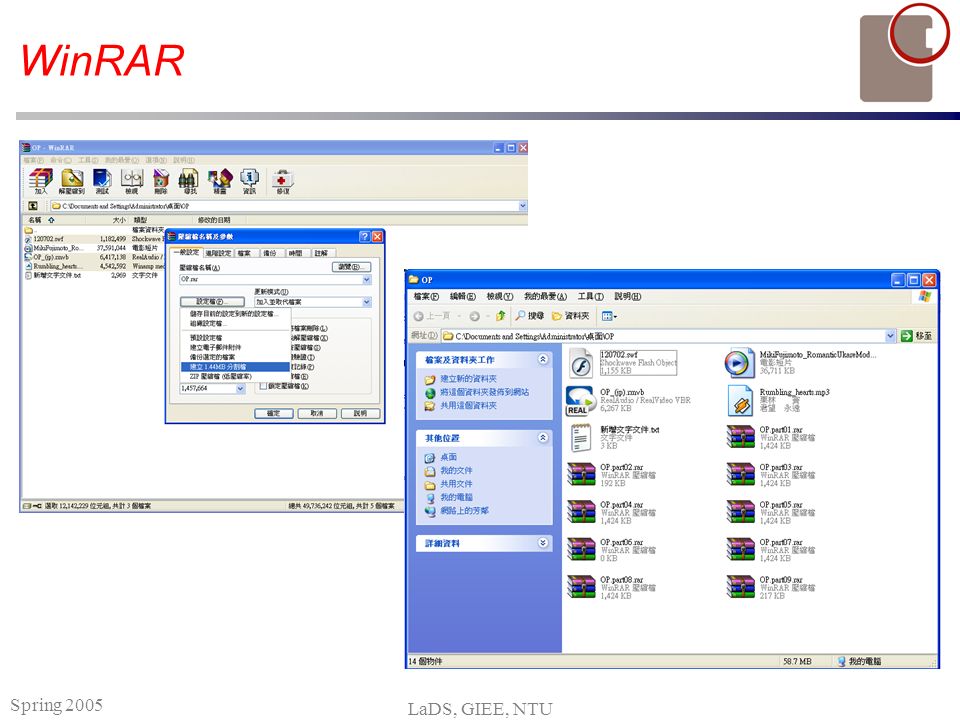Select the Rumbling_hearts.mp3 Winamp icon
Viewport: 960px width, 720px height.
point(740,400)
